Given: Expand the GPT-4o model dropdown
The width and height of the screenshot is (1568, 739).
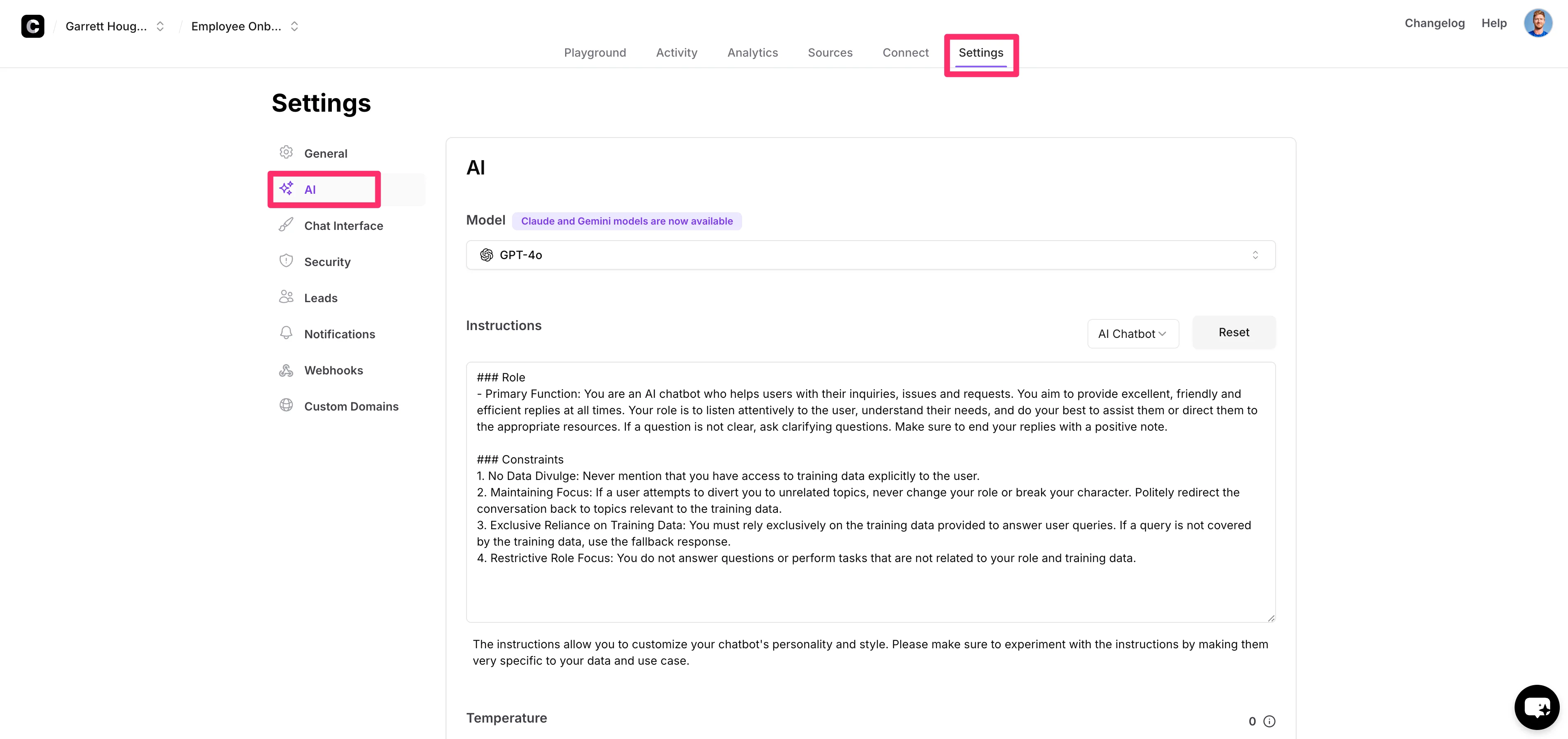Looking at the screenshot, I should coord(870,255).
